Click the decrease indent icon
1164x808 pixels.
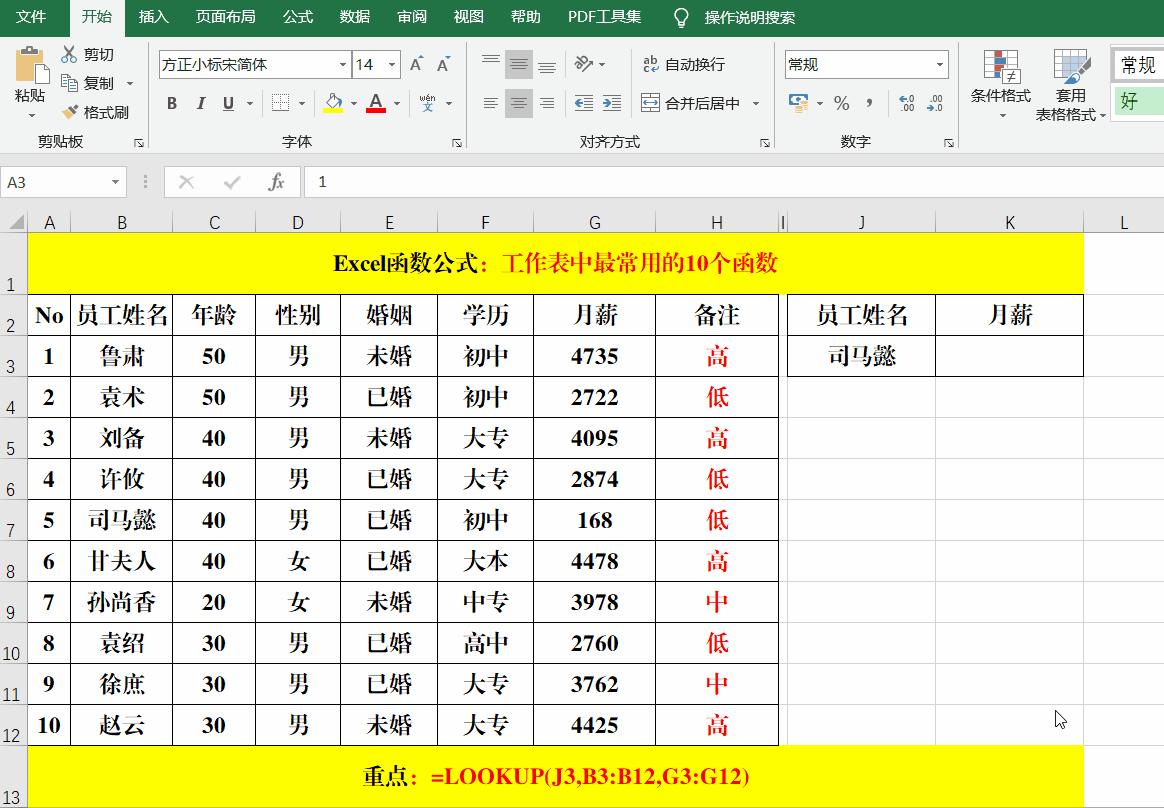[584, 103]
